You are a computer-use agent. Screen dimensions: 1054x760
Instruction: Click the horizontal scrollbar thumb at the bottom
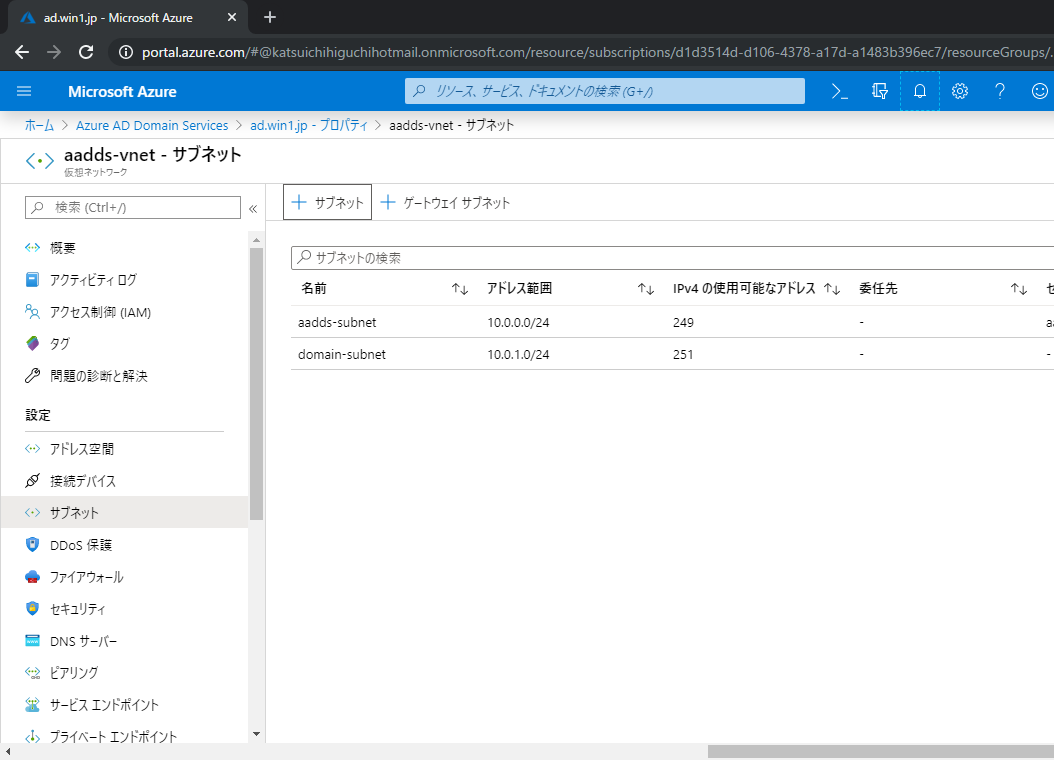pos(881,751)
